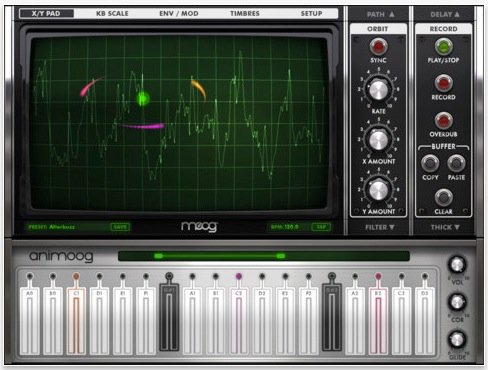Click the BPM 120.0 value
The image size is (488, 370).
[x=285, y=227]
